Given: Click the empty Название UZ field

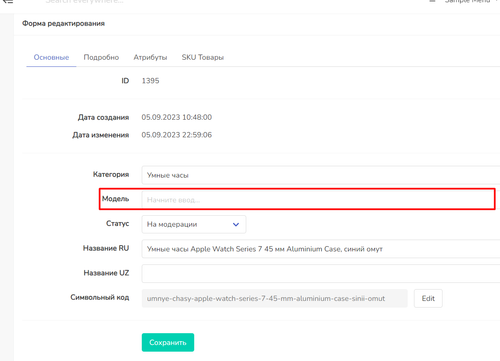Looking at the screenshot, I should pyautogui.click(x=321, y=273).
